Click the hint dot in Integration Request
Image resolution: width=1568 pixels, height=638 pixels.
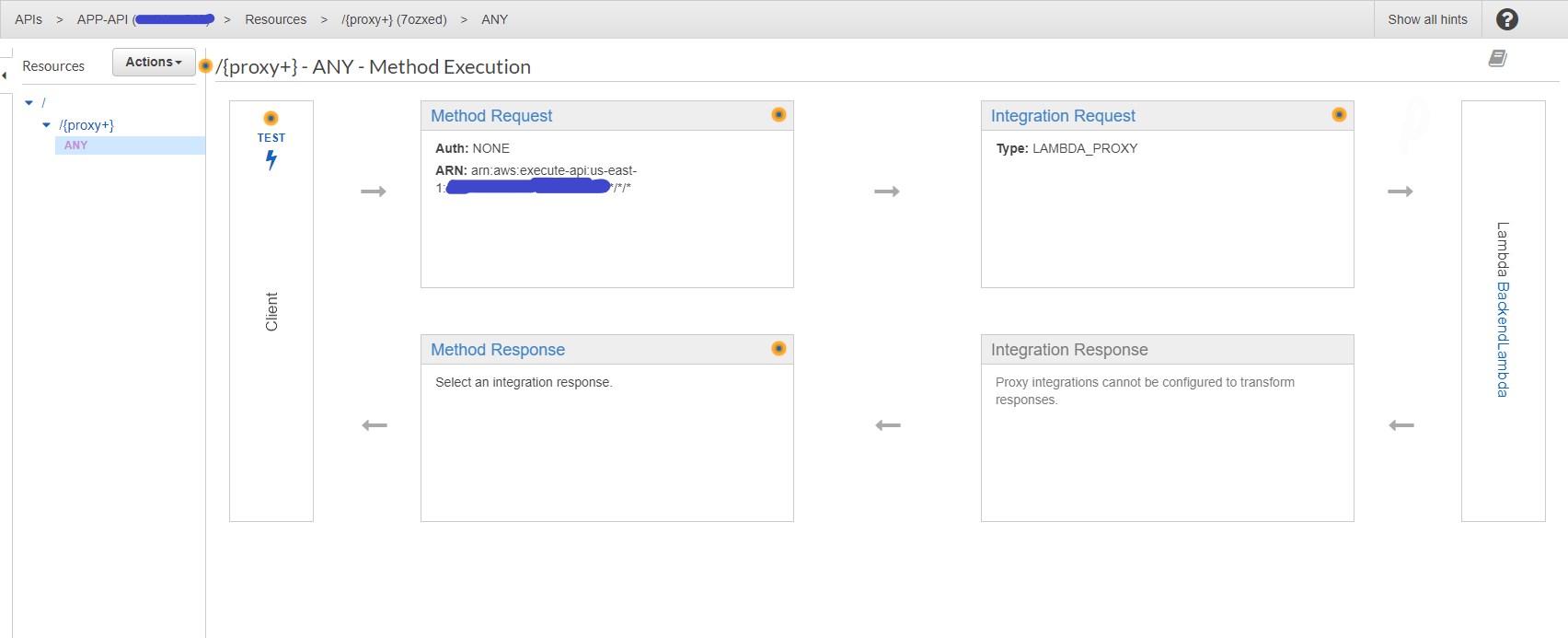coord(1339,115)
